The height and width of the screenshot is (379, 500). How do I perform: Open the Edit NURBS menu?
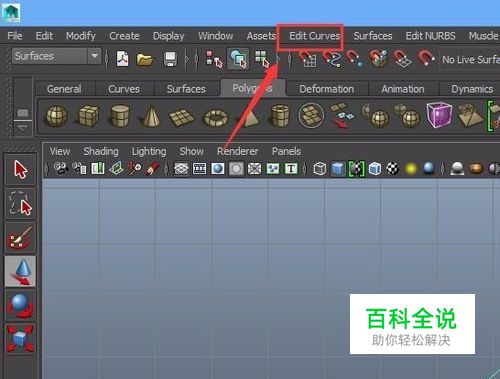430,36
